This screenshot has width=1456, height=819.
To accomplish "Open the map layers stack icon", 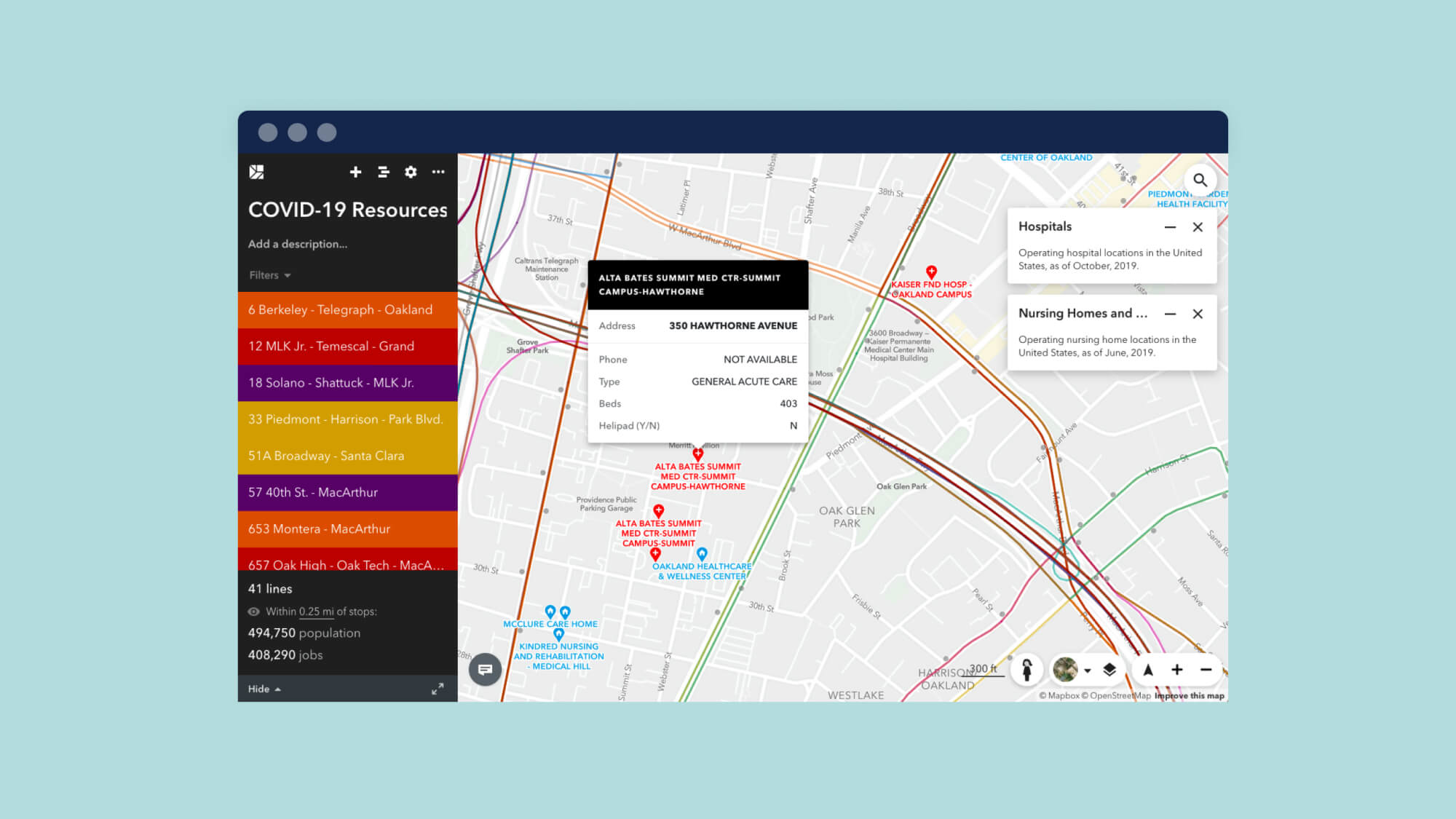I will coord(1109,670).
